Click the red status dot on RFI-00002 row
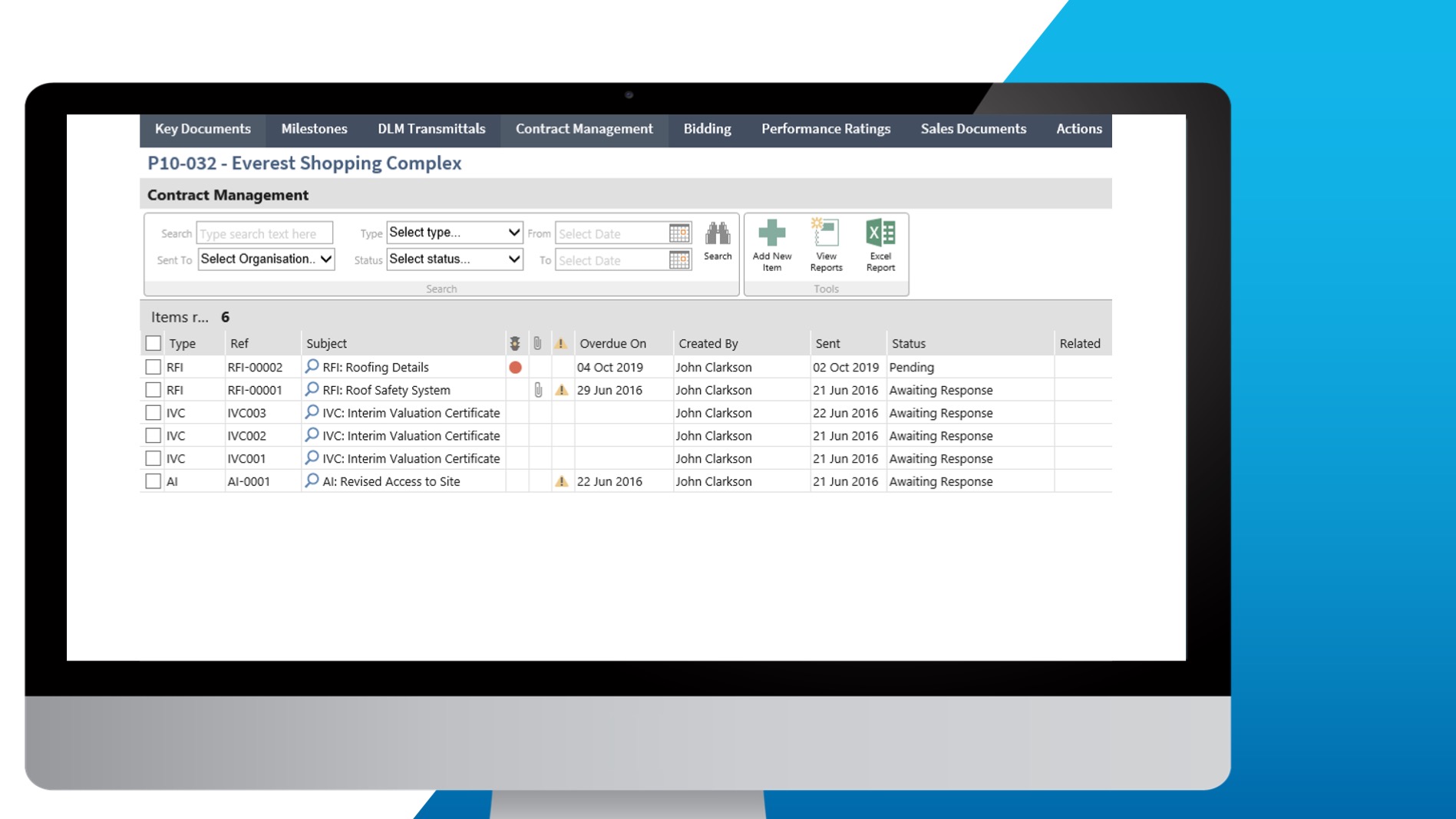This screenshot has height=819, width=1456. point(515,367)
